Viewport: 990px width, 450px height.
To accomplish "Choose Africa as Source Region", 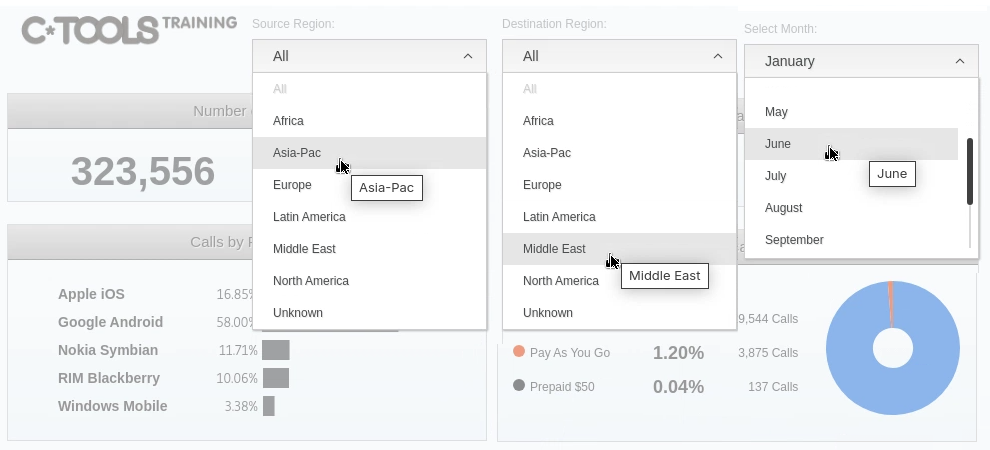I will 288,121.
